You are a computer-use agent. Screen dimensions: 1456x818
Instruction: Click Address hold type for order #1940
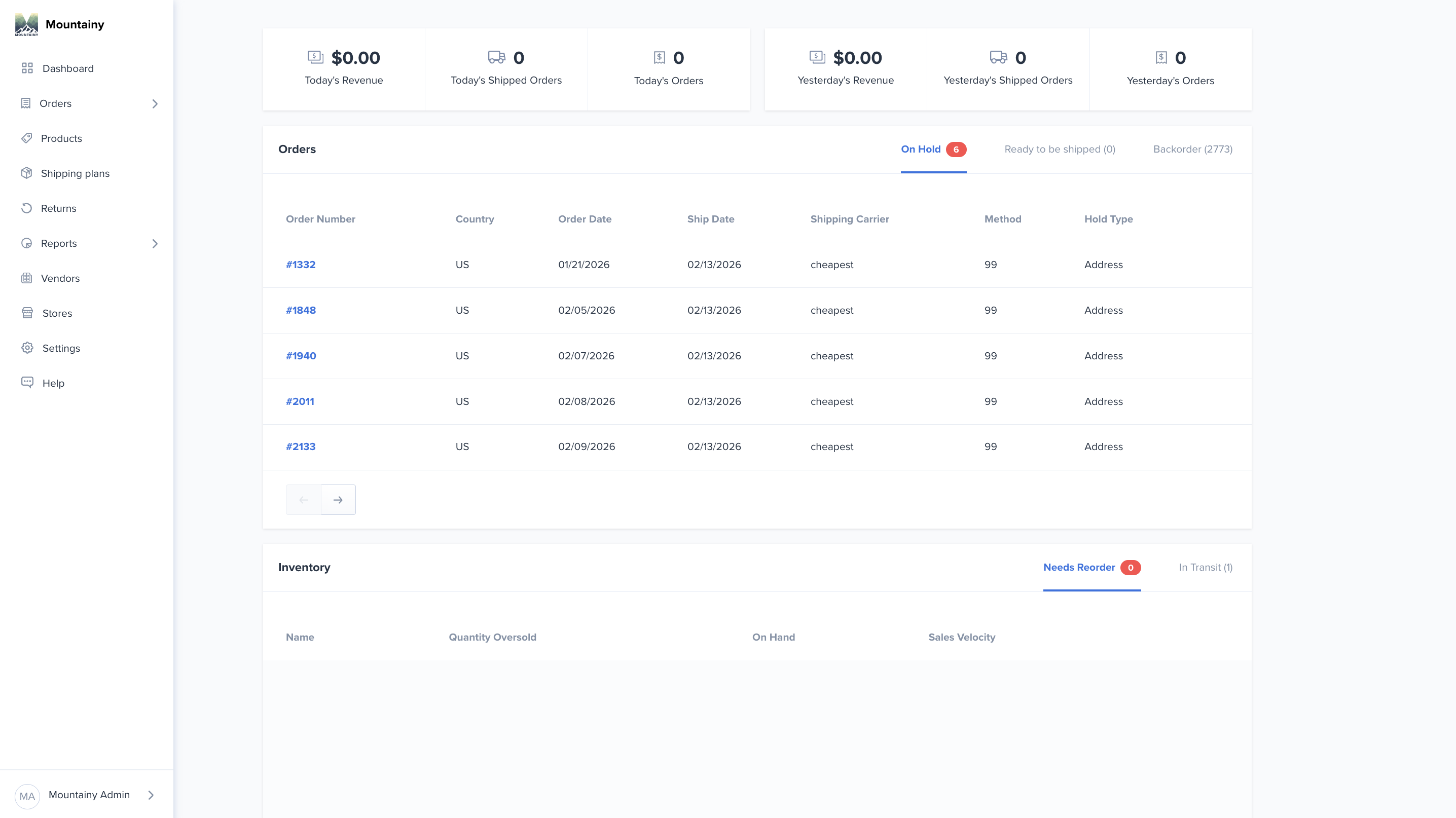[x=1103, y=356]
